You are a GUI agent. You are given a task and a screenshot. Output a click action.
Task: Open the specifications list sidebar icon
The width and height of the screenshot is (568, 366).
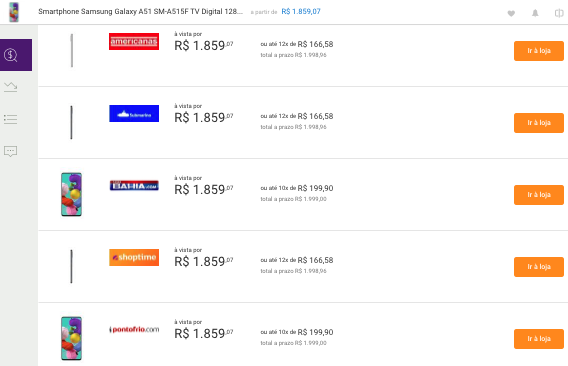[x=11, y=119]
